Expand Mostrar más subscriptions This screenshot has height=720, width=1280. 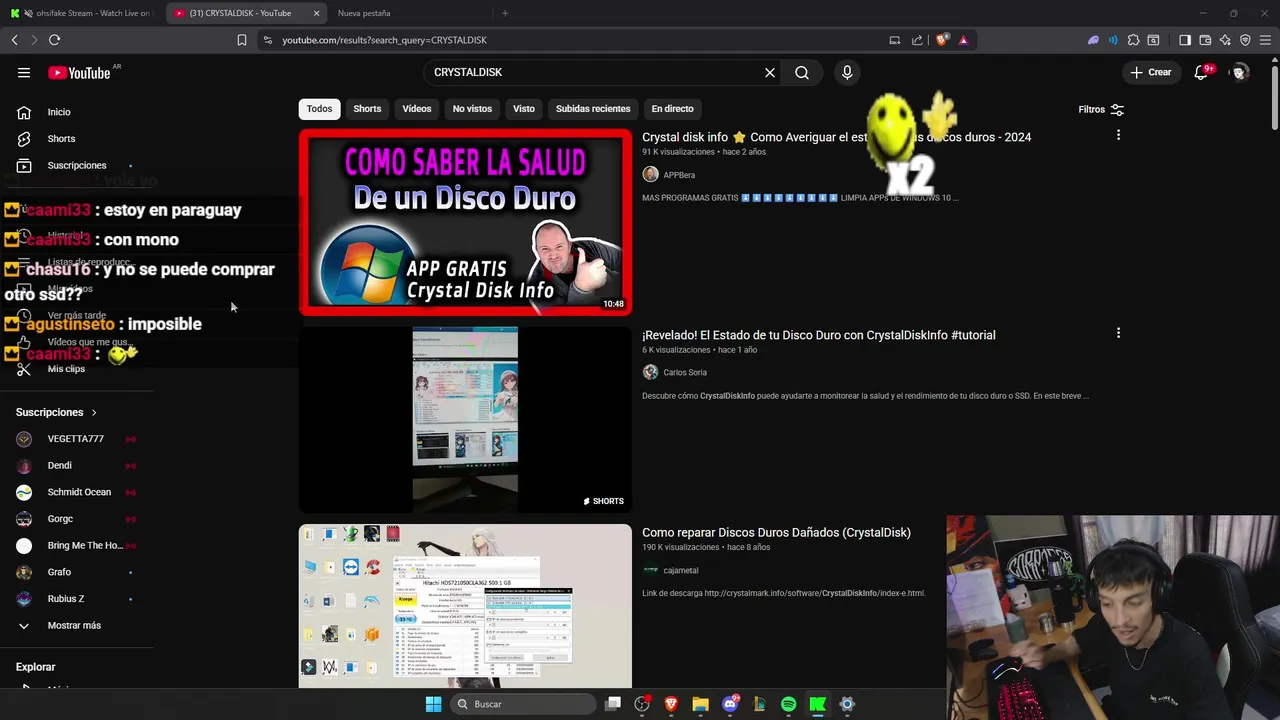74,625
